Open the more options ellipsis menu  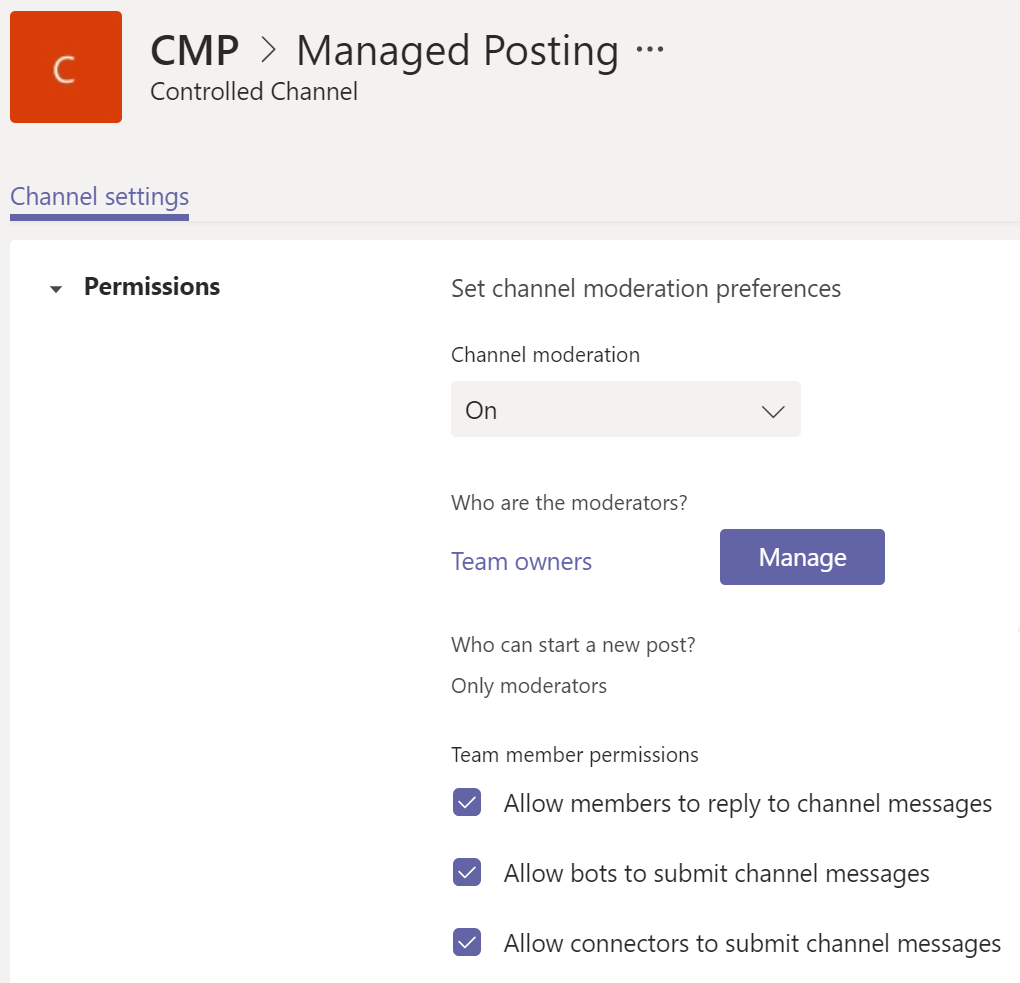coord(650,49)
